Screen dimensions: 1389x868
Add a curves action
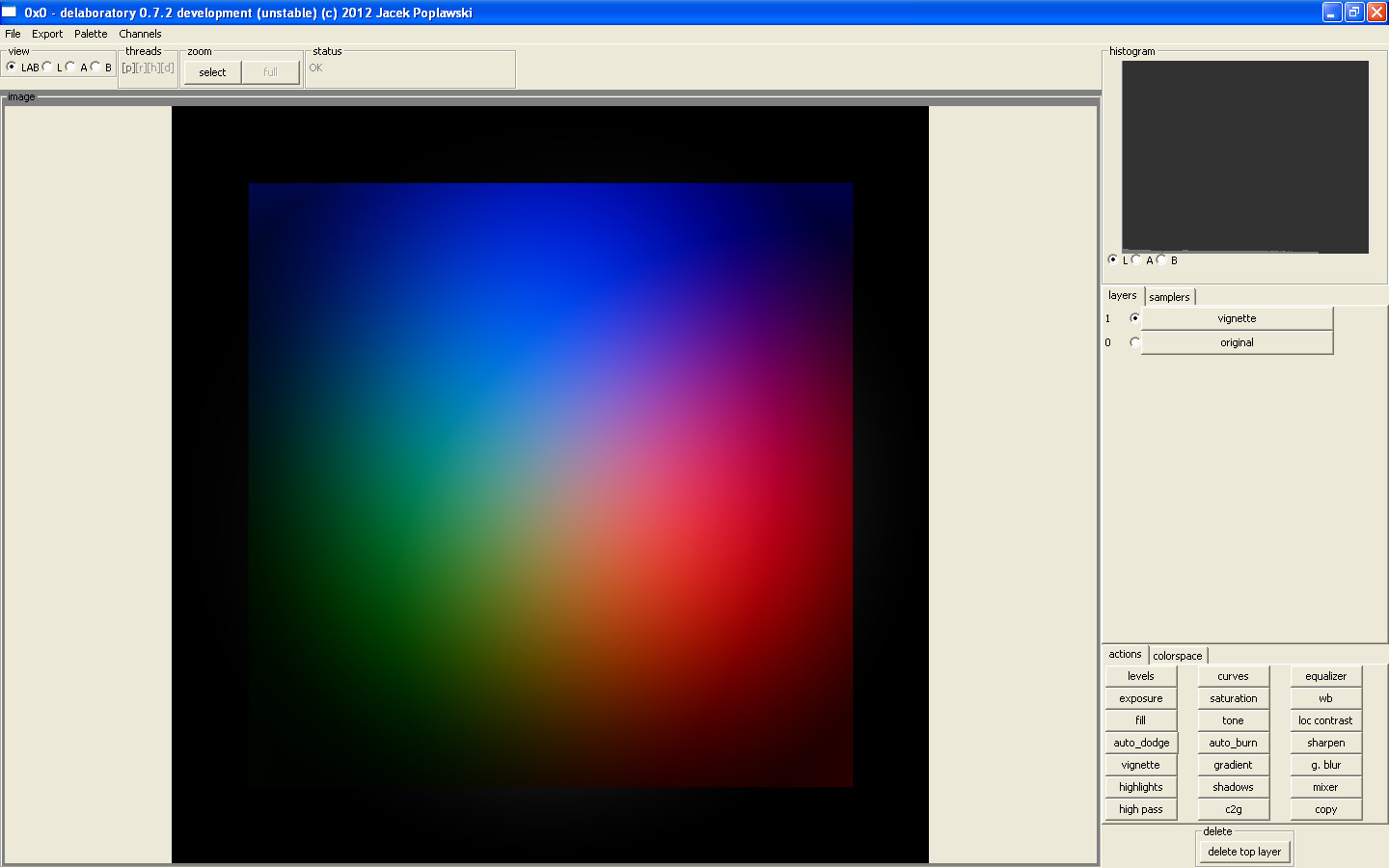point(1233,676)
